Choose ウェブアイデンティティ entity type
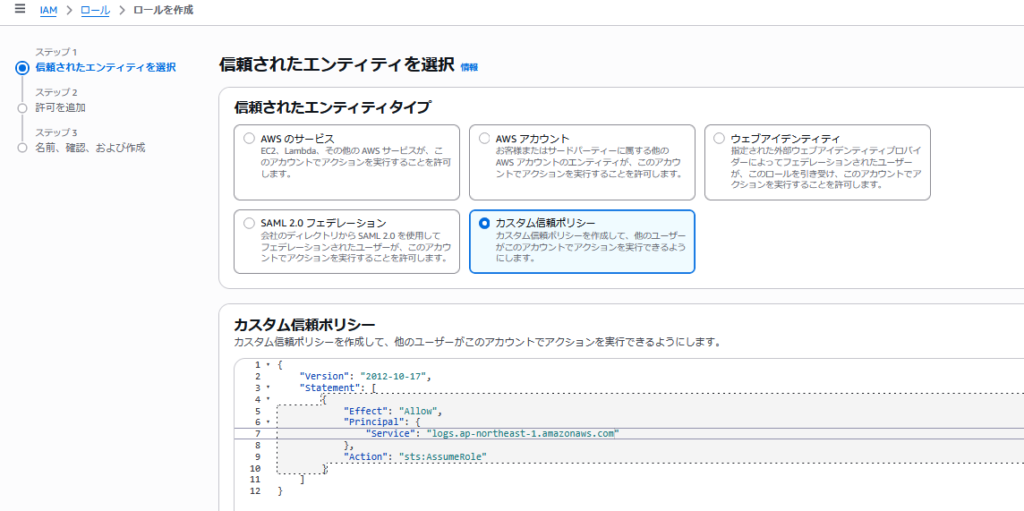 (720, 138)
